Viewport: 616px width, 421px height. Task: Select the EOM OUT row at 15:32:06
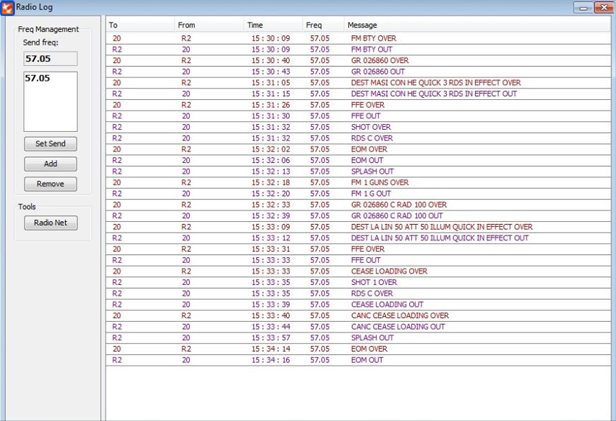point(358,160)
